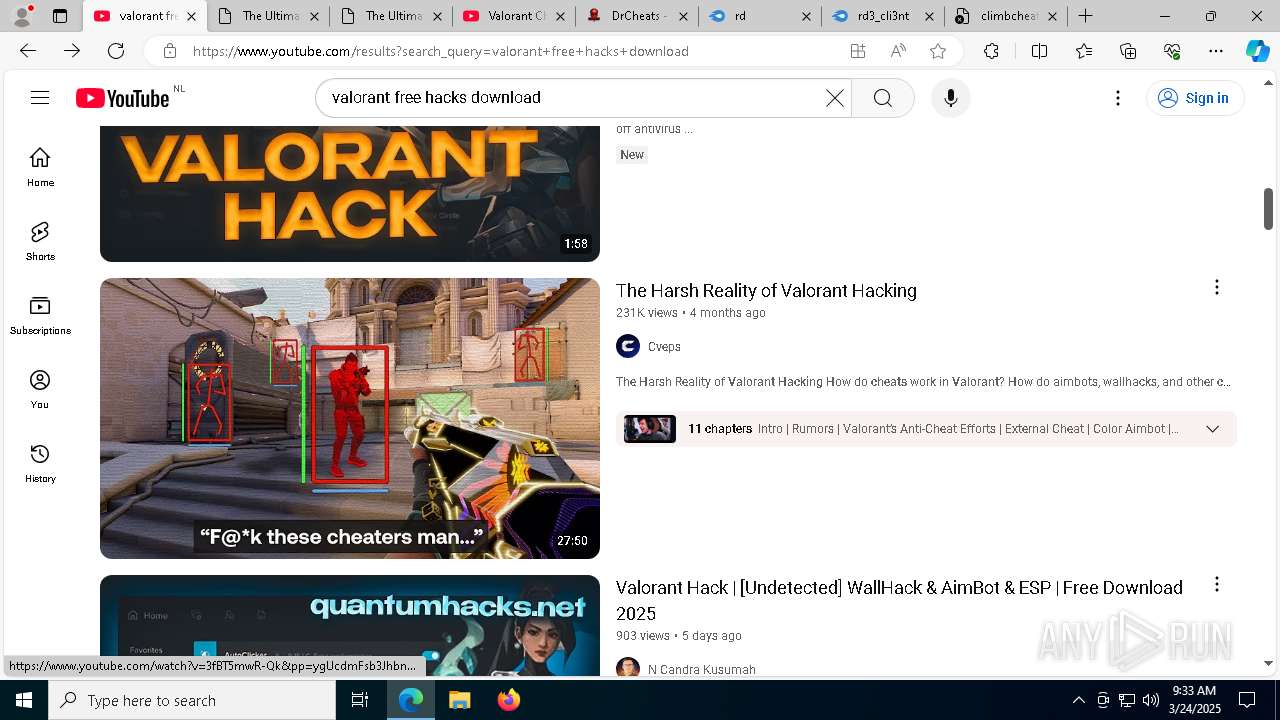Sign in to YouTube
The image size is (1280, 720).
point(1194,97)
